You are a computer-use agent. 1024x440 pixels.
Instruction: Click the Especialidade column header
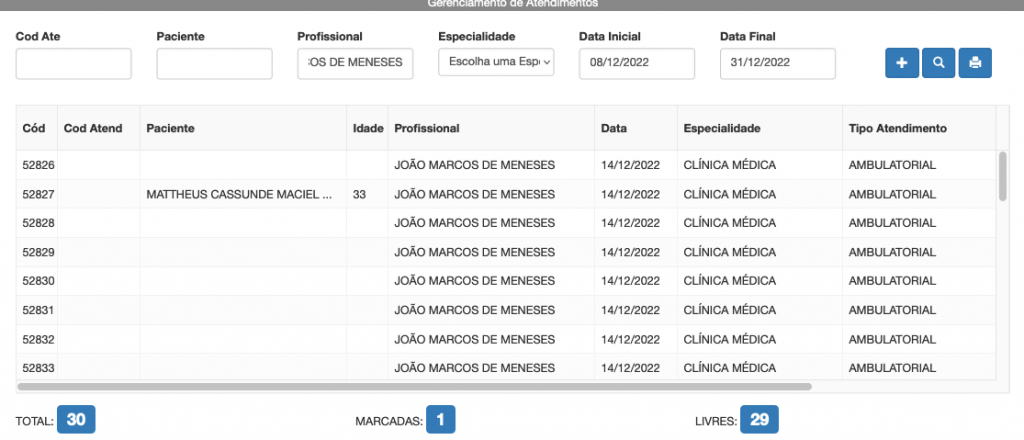(x=722, y=128)
